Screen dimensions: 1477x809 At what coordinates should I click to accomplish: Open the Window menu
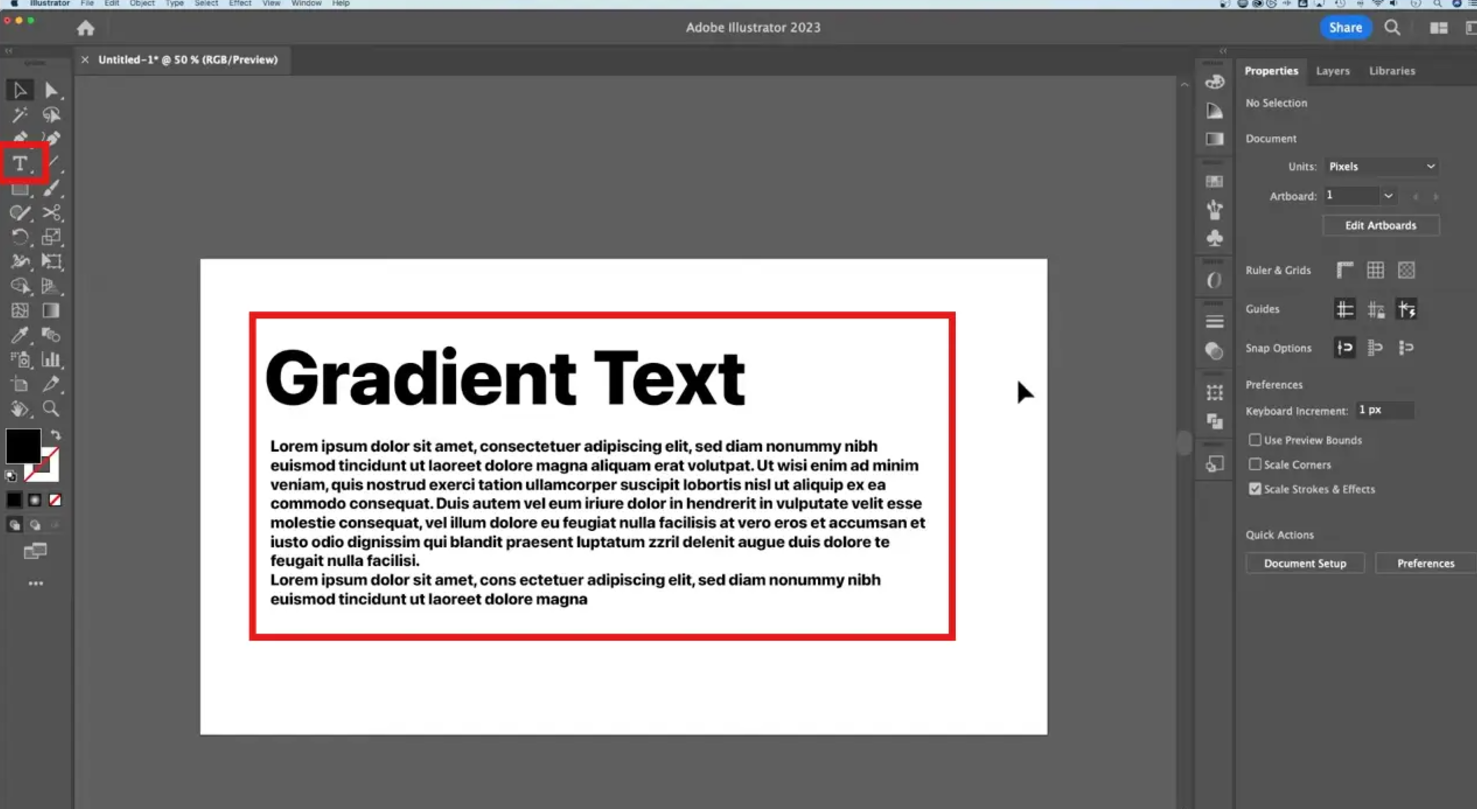coord(305,4)
